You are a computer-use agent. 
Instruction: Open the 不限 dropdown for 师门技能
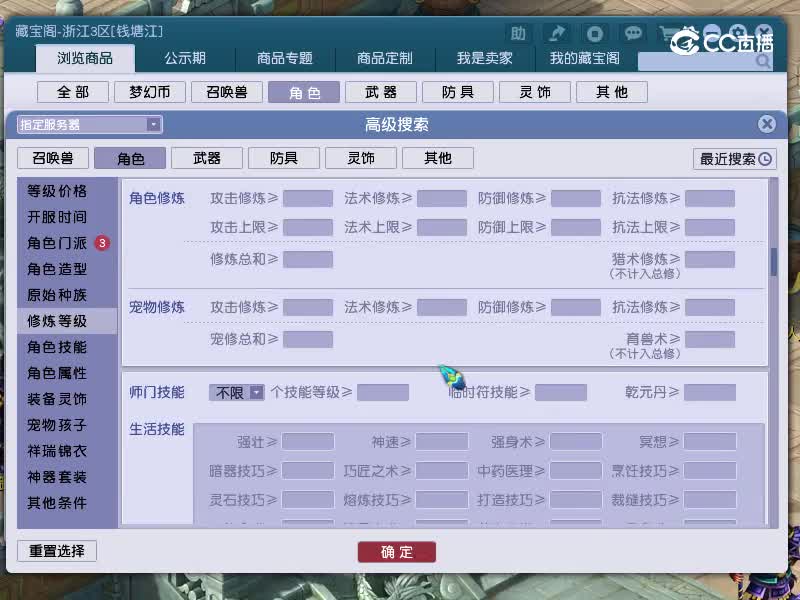point(238,392)
